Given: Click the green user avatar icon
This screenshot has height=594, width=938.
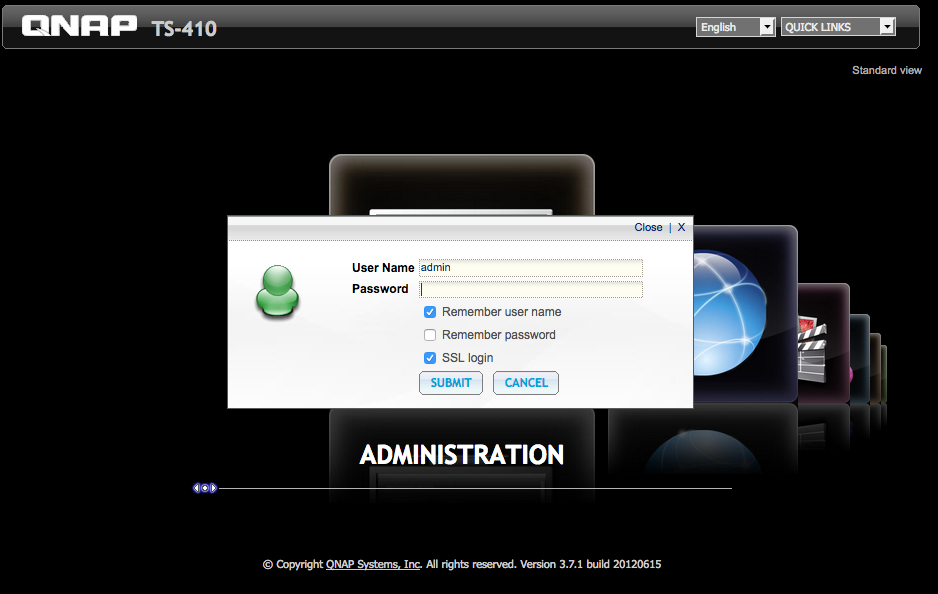Looking at the screenshot, I should click(277, 291).
